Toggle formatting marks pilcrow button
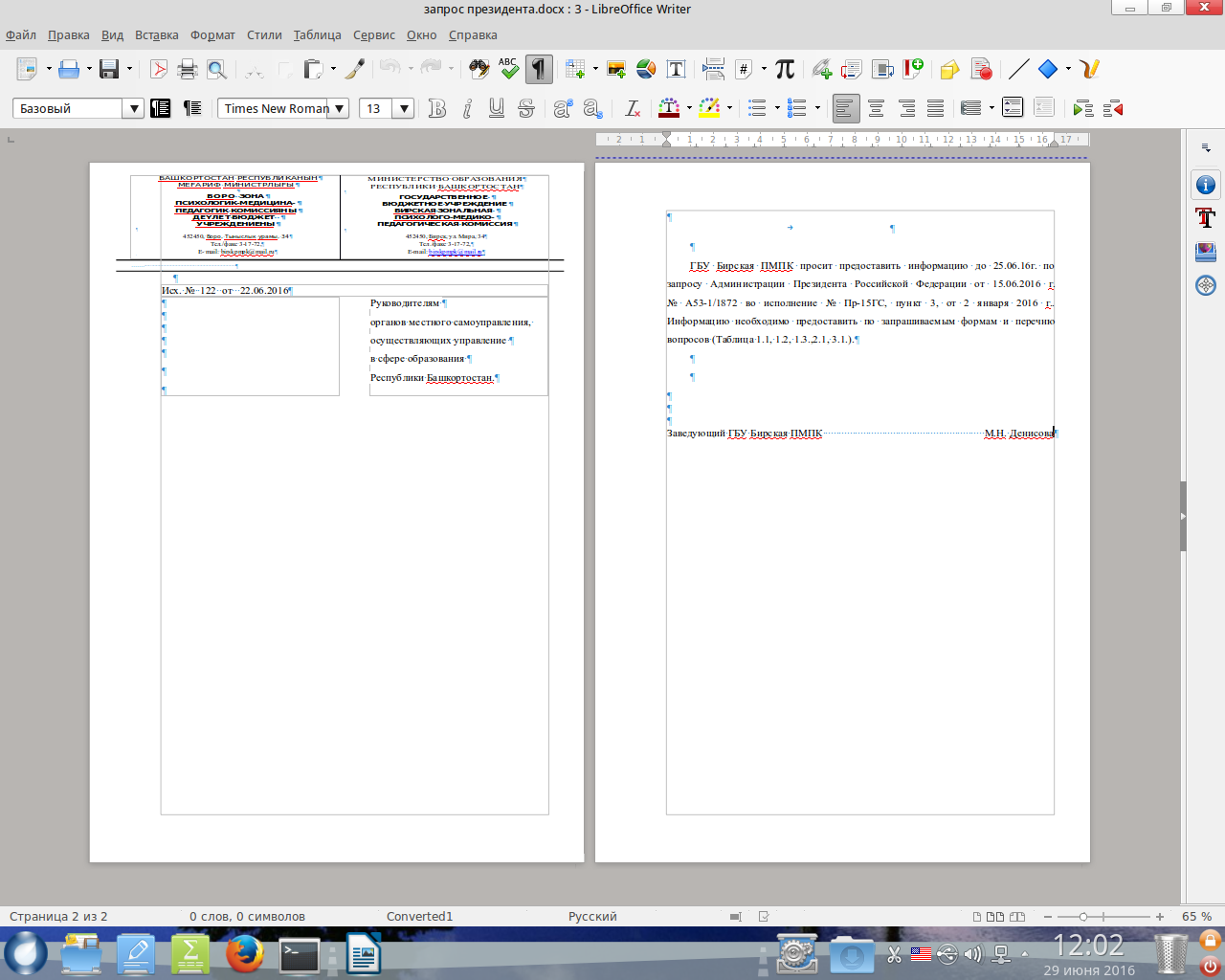Image resolution: width=1225 pixels, height=980 pixels. [x=539, y=69]
